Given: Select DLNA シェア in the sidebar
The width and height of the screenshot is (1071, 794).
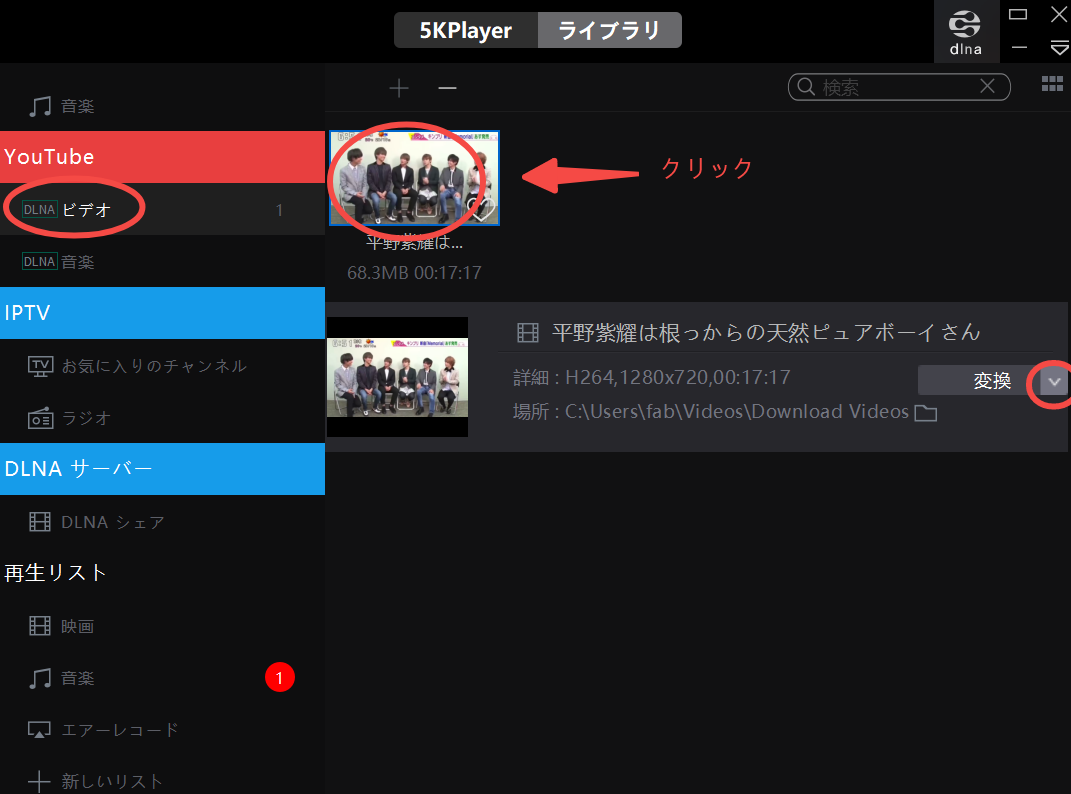Looking at the screenshot, I should pyautogui.click(x=163, y=522).
